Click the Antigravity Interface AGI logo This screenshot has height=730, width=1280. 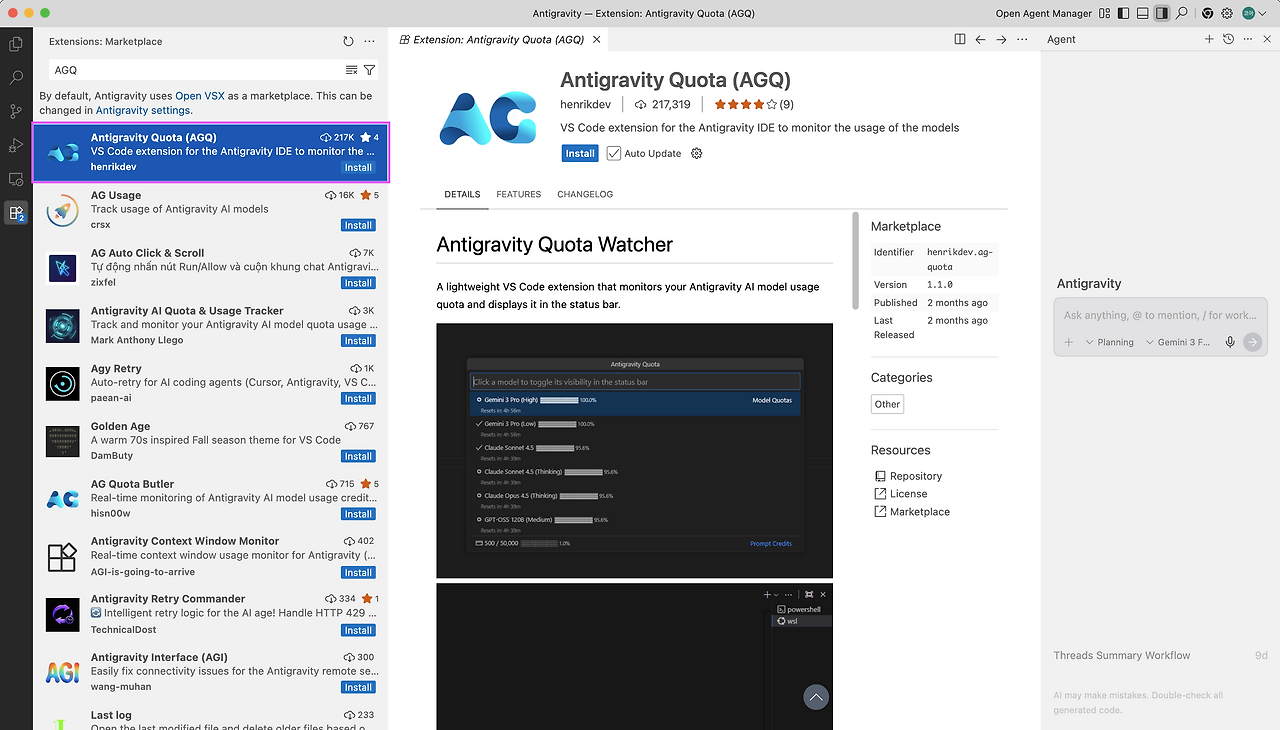(63, 672)
